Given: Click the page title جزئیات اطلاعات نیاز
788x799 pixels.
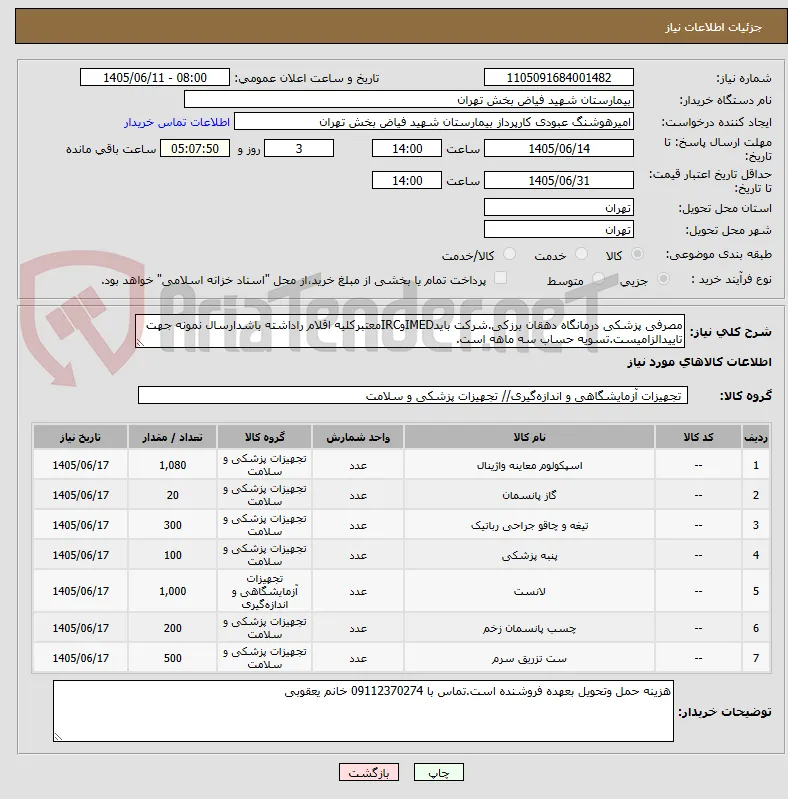Looking at the screenshot, I should pyautogui.click(x=713, y=27).
